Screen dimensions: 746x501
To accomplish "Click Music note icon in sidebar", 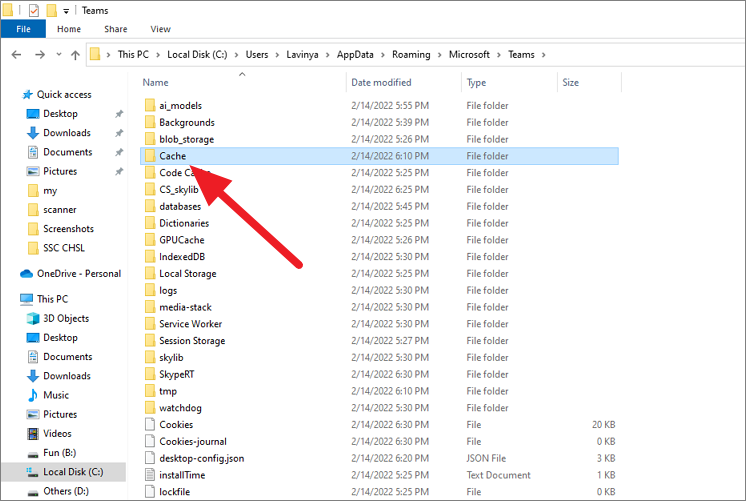I will (33, 395).
